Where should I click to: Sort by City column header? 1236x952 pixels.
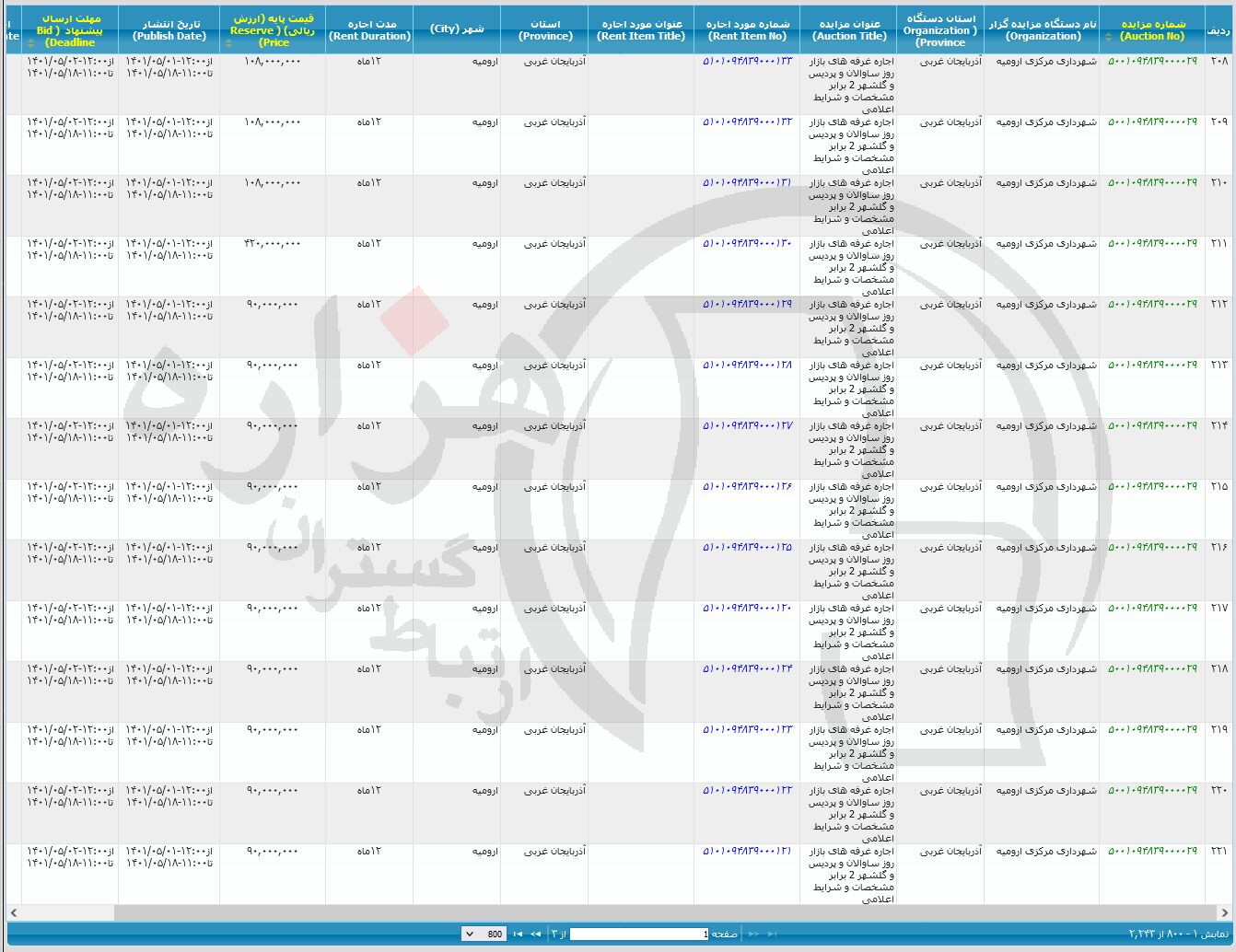[457, 30]
